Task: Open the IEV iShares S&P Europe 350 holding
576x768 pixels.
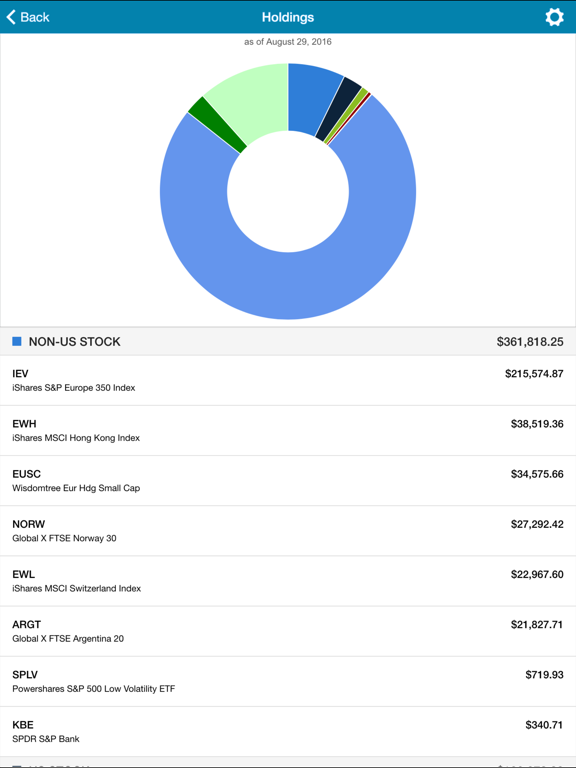Action: [288, 381]
